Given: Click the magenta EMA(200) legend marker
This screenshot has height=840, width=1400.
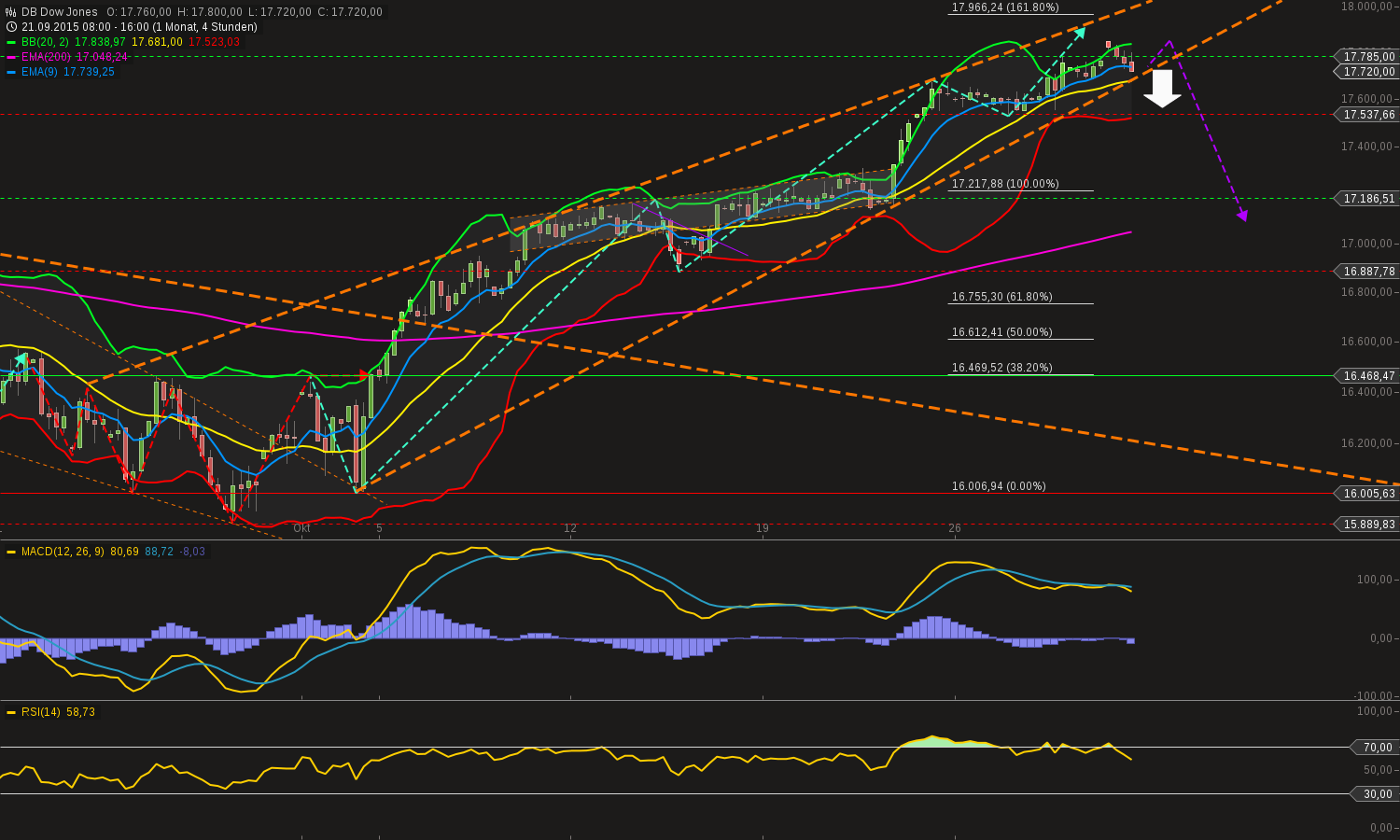Looking at the screenshot, I should tap(11, 57).
